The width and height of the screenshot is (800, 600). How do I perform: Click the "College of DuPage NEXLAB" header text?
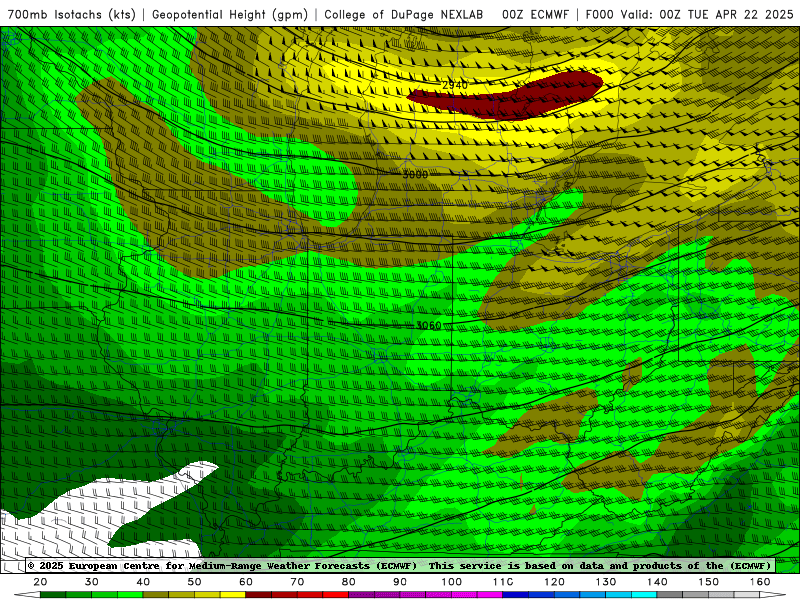(x=404, y=14)
